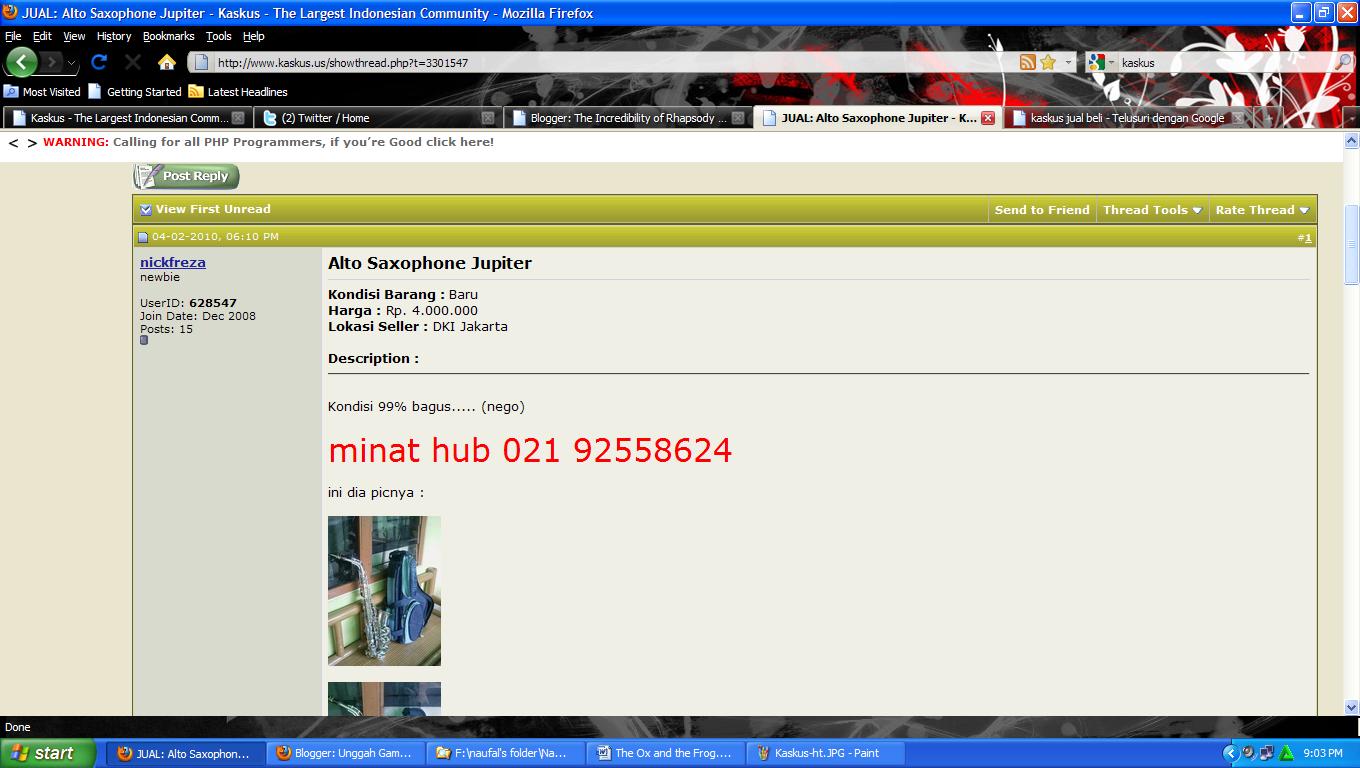The height and width of the screenshot is (768, 1360).
Task: Click the price text 'Rp. 4.000.000'
Action: [x=432, y=310]
